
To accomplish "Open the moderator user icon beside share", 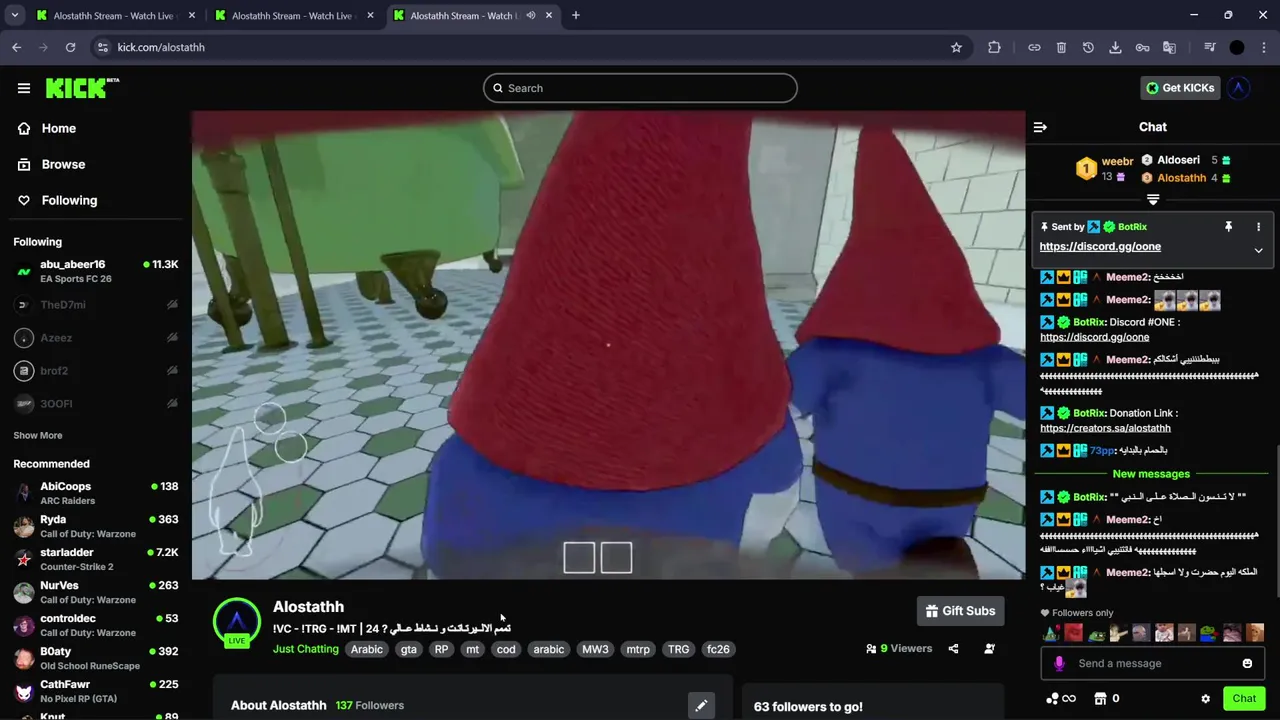I will click(989, 649).
